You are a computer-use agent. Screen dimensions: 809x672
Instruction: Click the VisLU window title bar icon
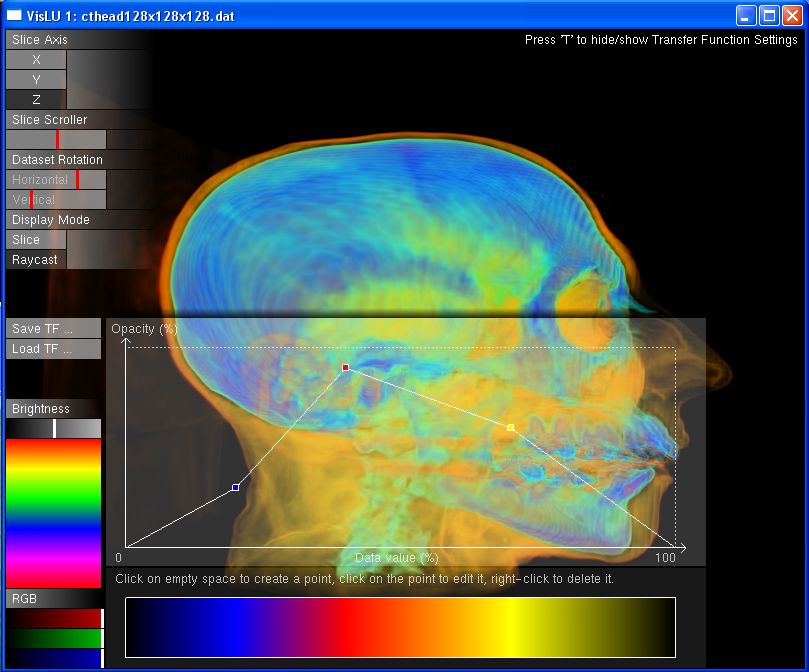[x=14, y=16]
